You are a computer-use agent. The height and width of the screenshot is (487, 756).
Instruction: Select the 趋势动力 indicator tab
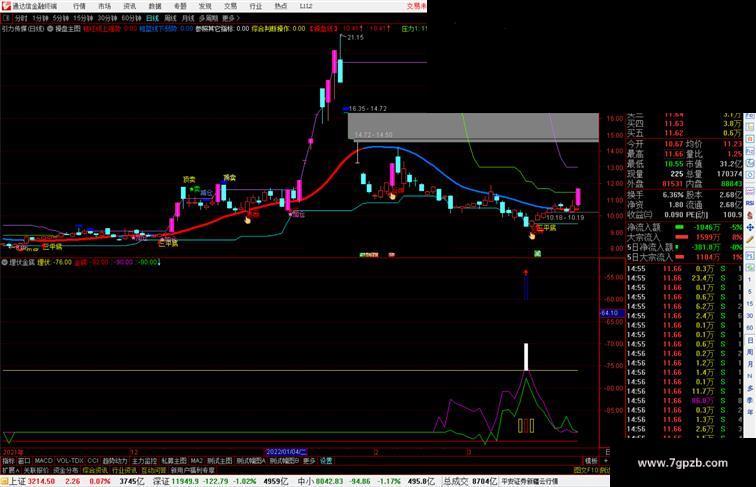[115, 461]
